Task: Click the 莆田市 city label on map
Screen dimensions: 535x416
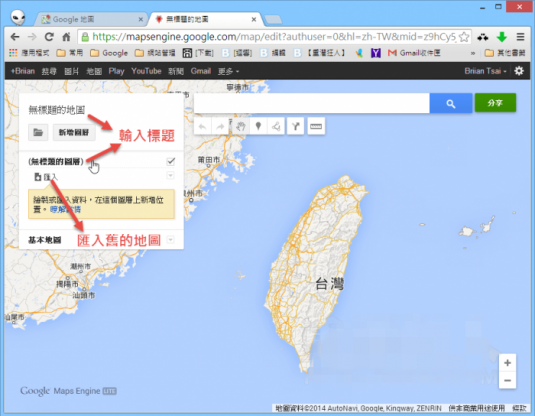Action: (x=209, y=159)
